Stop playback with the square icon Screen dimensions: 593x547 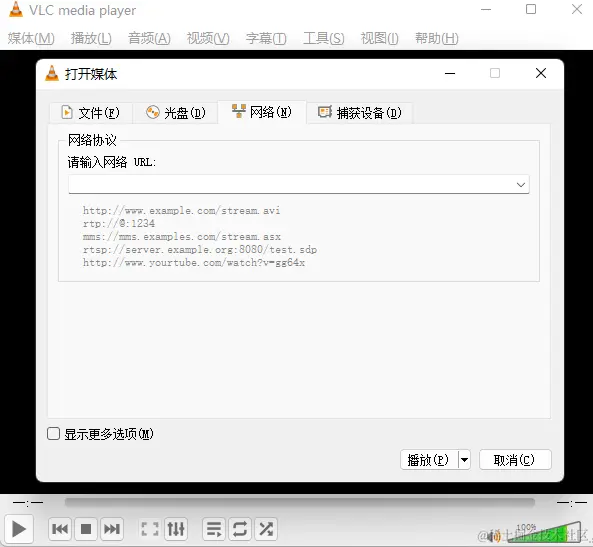tap(86, 529)
